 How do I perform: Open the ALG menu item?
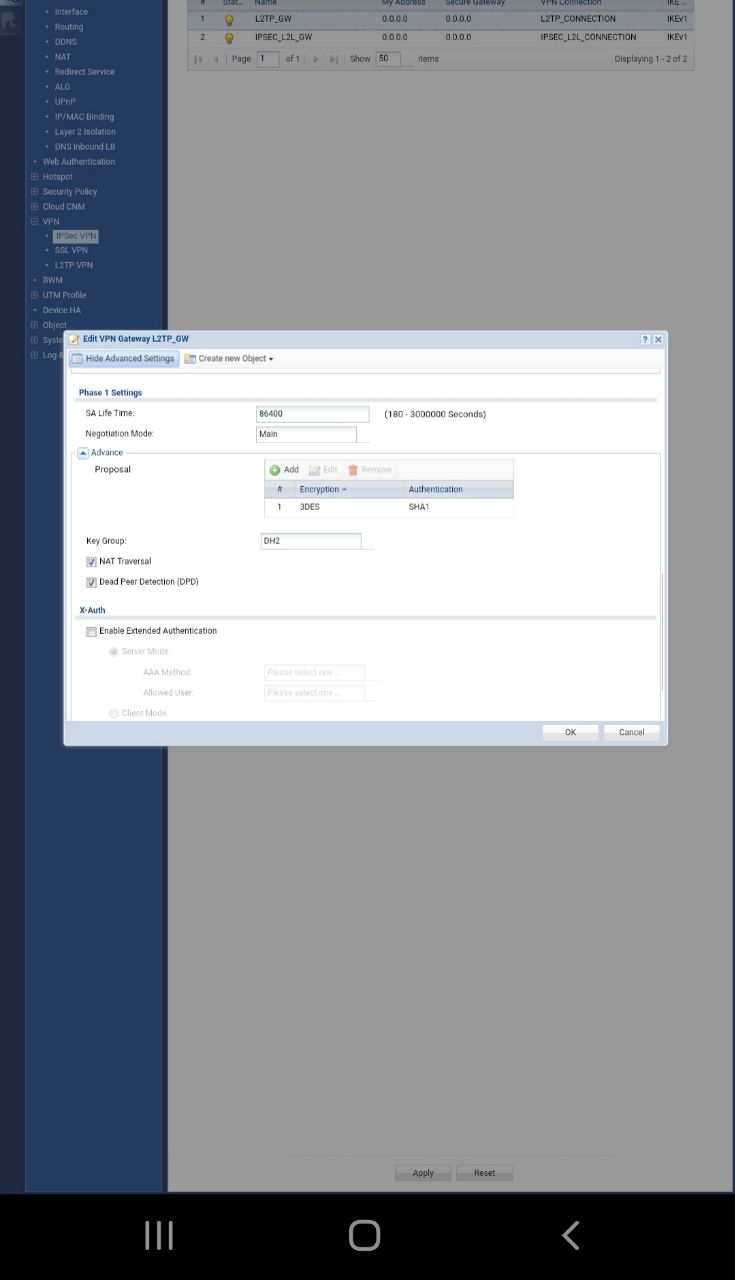(x=63, y=87)
